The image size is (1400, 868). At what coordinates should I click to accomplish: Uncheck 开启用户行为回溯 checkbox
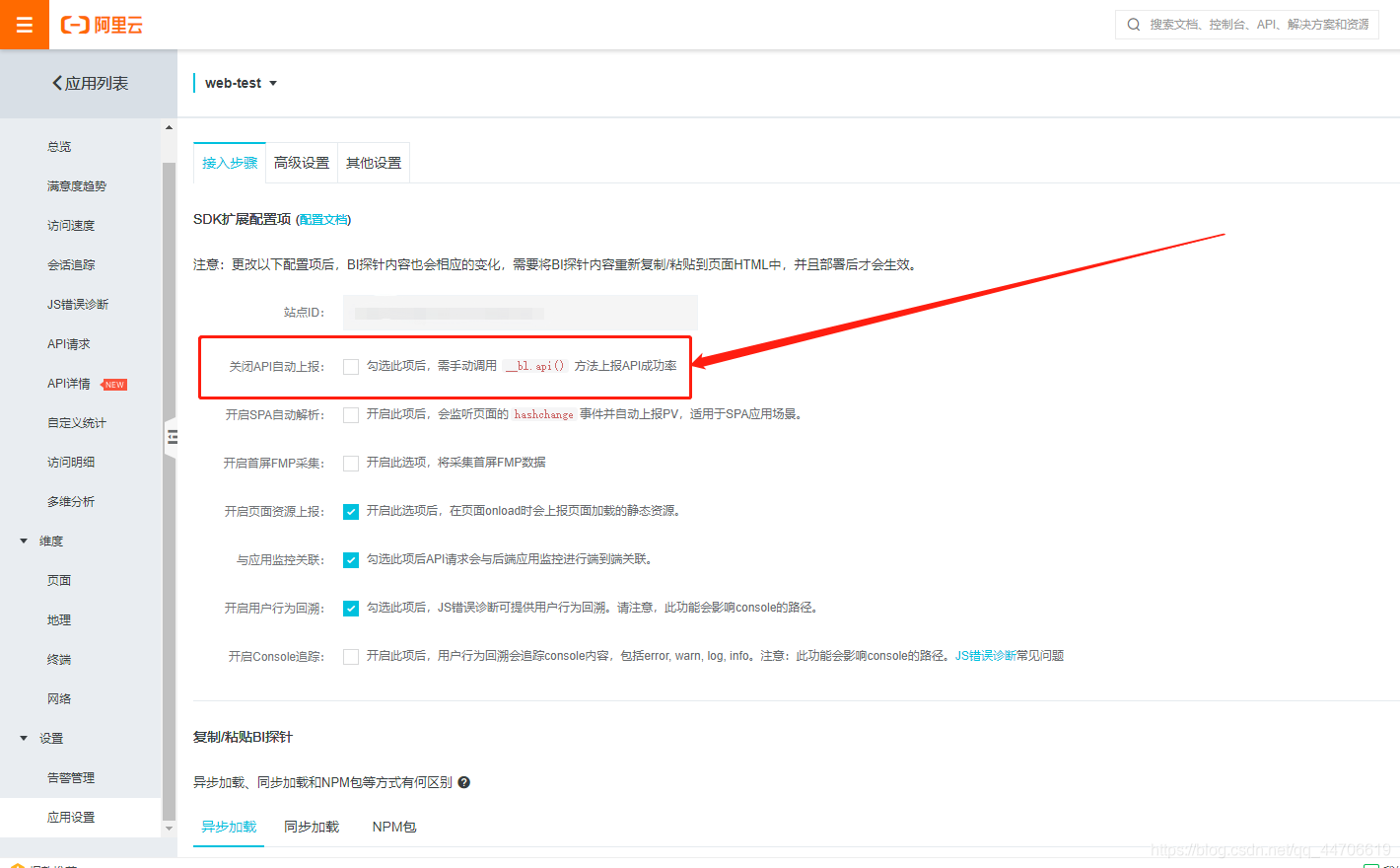351,609
